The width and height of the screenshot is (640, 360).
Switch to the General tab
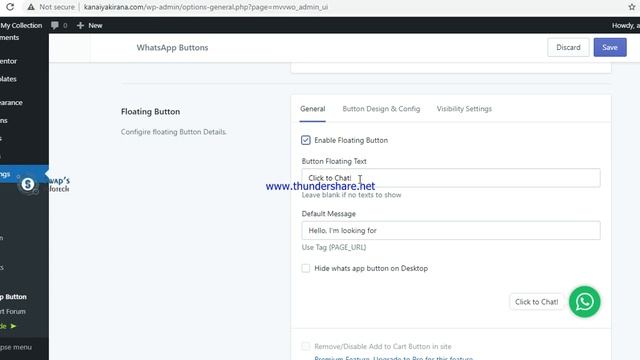(313, 109)
